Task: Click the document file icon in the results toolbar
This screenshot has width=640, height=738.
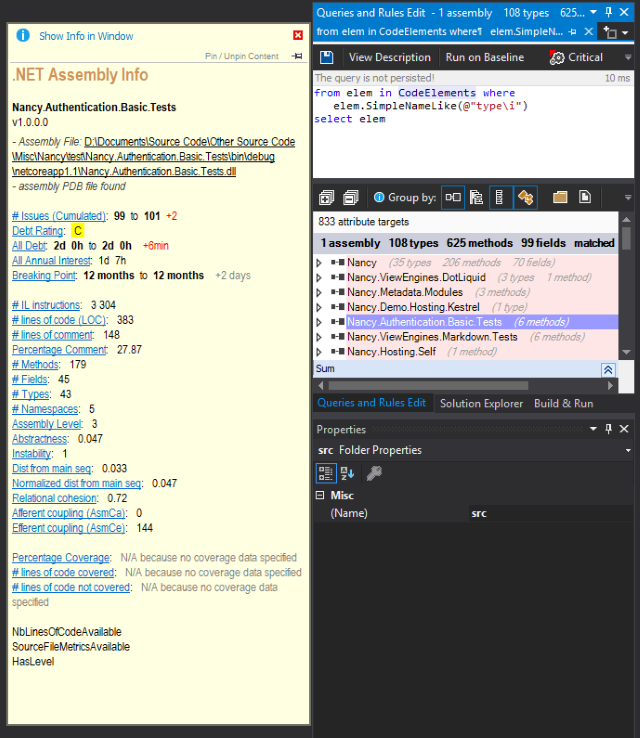Action: coord(584,197)
